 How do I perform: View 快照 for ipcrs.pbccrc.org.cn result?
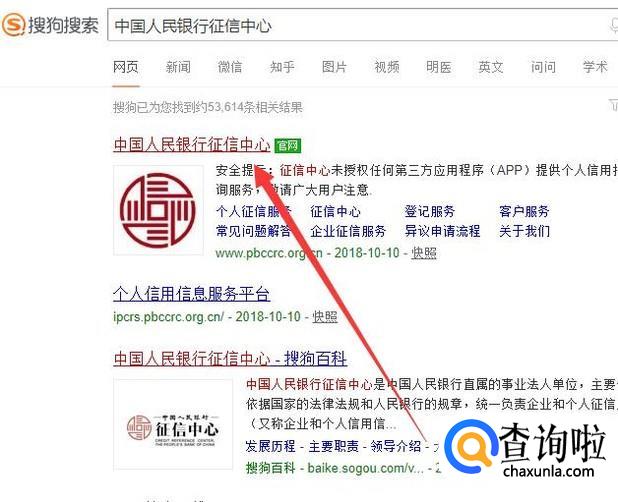(x=325, y=317)
